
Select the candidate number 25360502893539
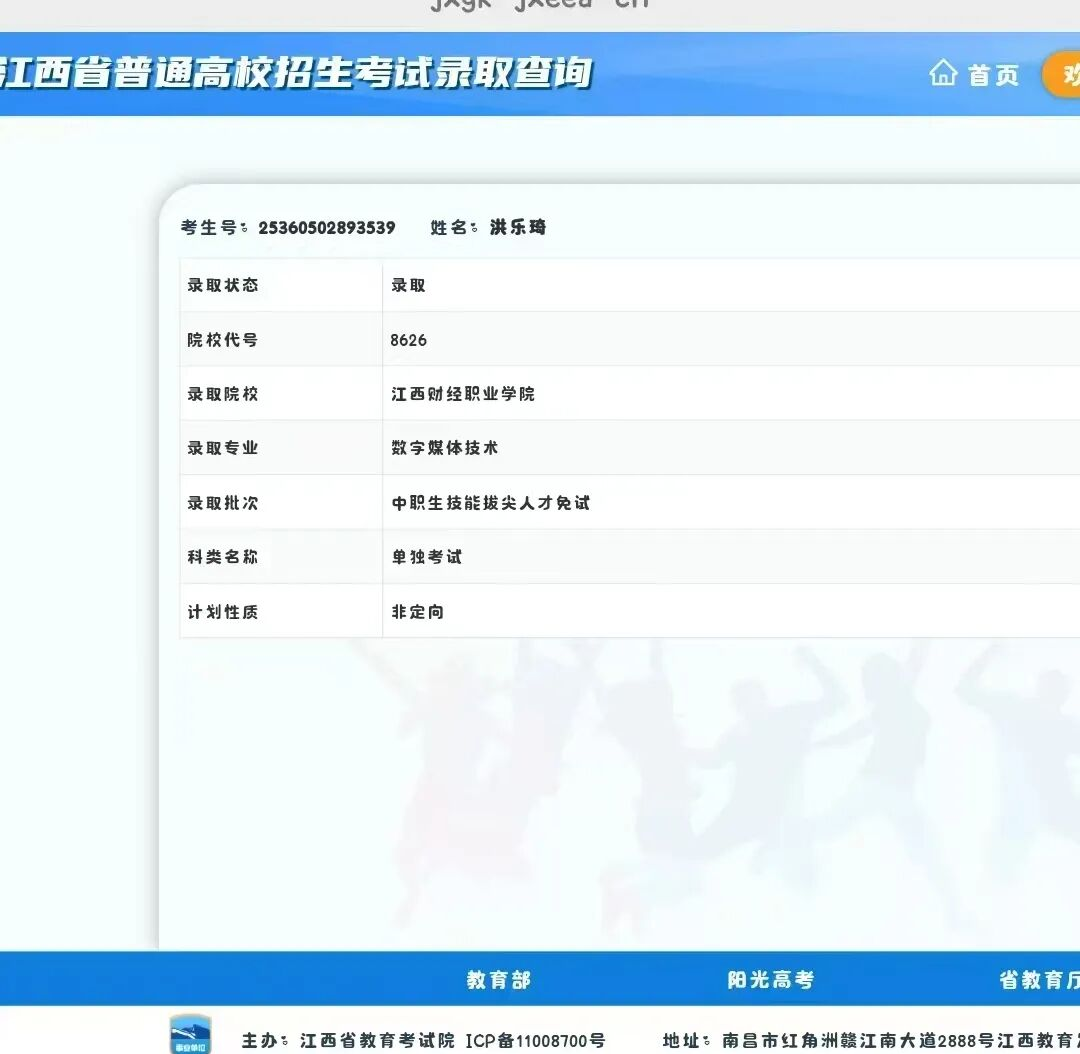click(327, 228)
